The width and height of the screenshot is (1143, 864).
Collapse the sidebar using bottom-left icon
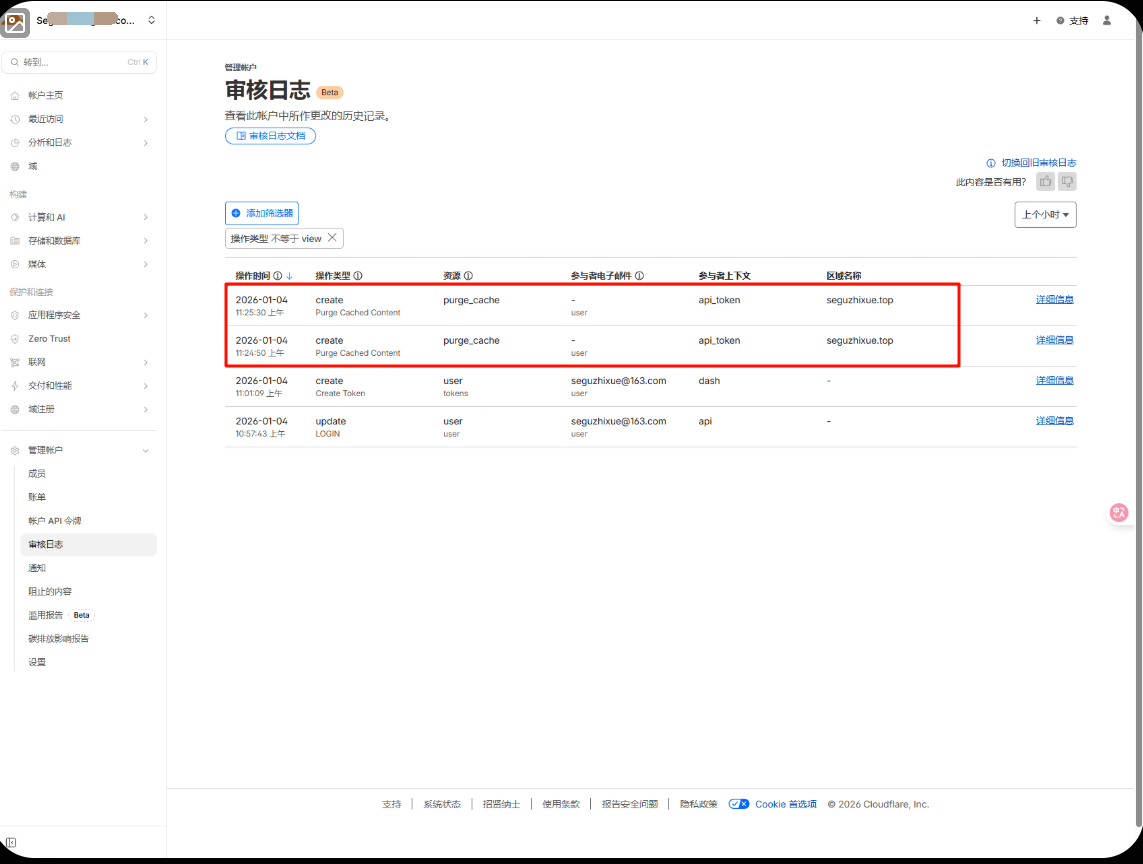[x=11, y=843]
